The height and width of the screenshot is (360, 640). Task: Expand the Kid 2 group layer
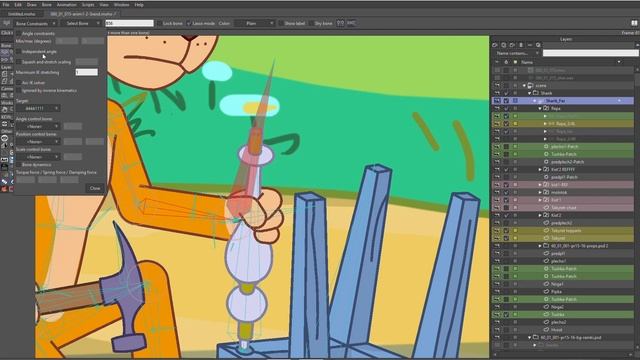pos(540,215)
